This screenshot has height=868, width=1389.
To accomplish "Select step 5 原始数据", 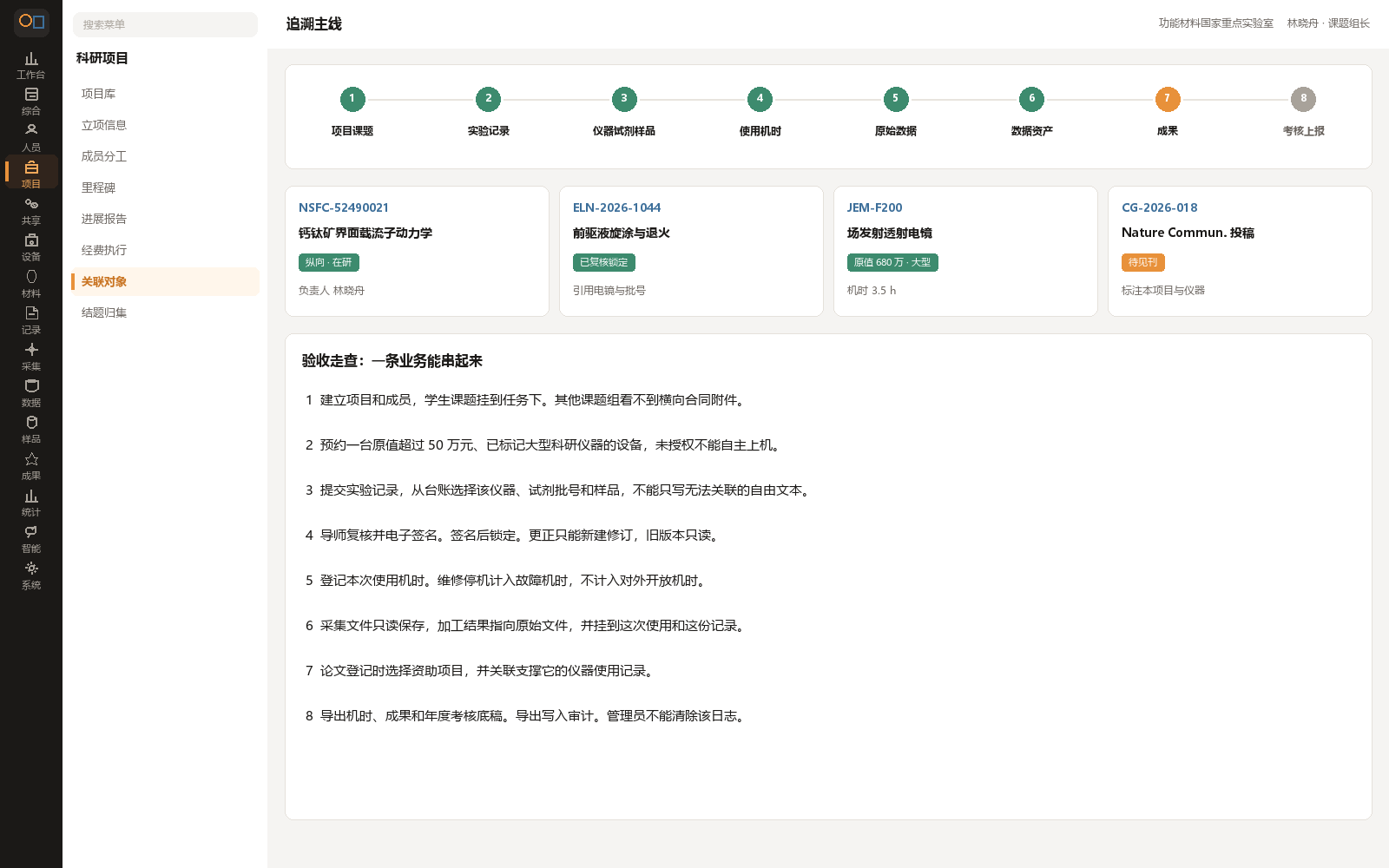I will 895,112.
